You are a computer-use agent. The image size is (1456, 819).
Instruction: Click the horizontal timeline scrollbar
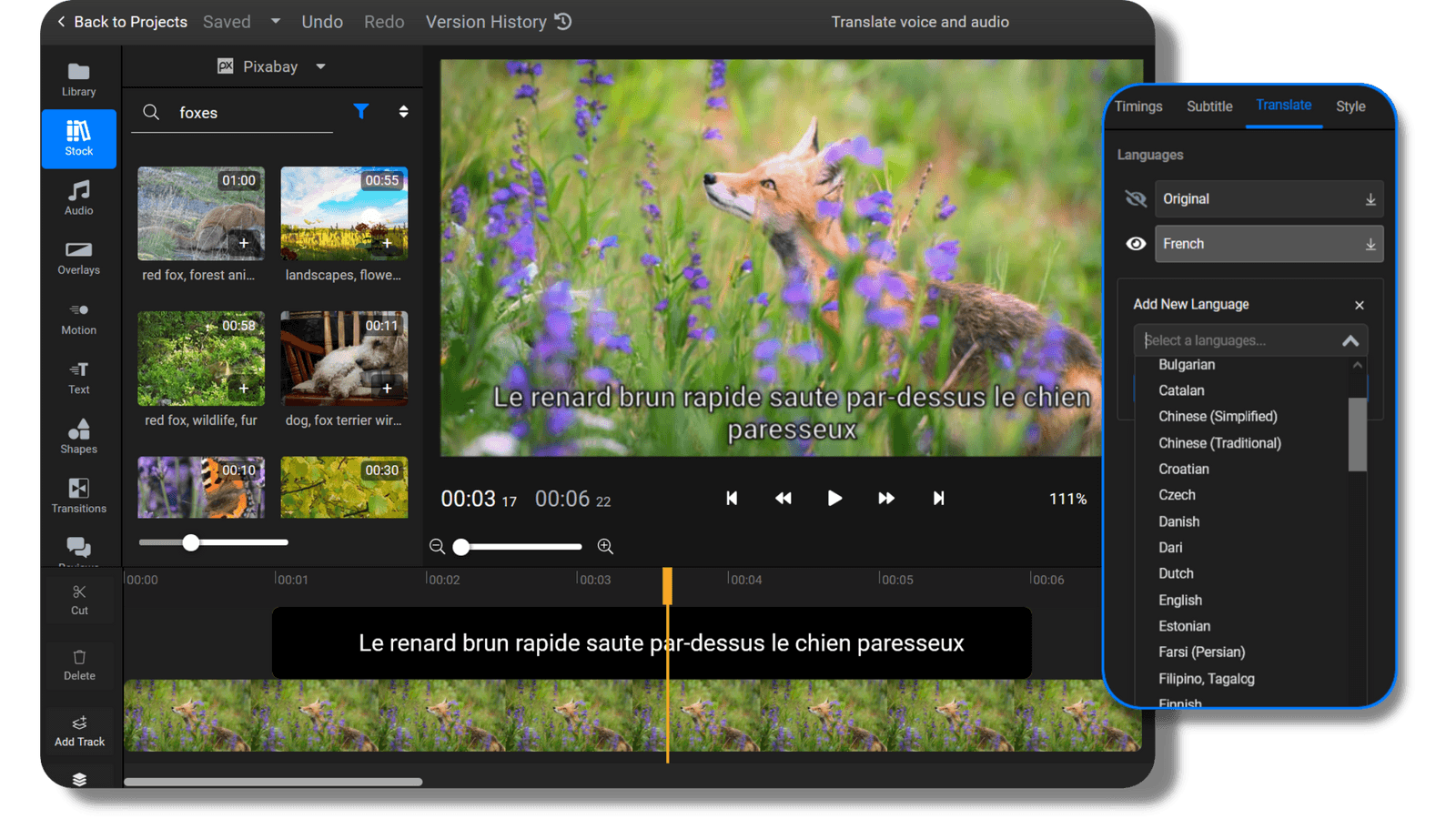[273, 782]
